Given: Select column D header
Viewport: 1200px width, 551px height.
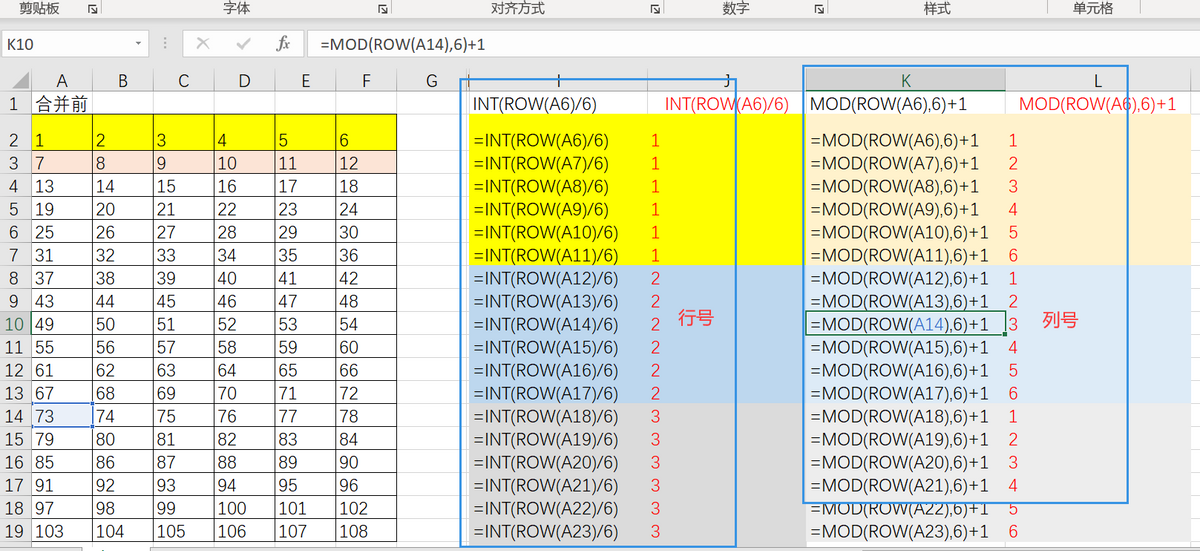Looking at the screenshot, I should click(245, 80).
